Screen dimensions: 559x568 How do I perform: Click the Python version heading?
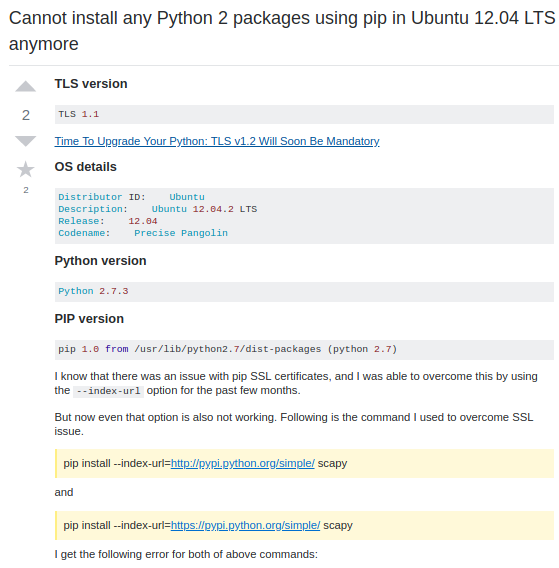(x=100, y=261)
